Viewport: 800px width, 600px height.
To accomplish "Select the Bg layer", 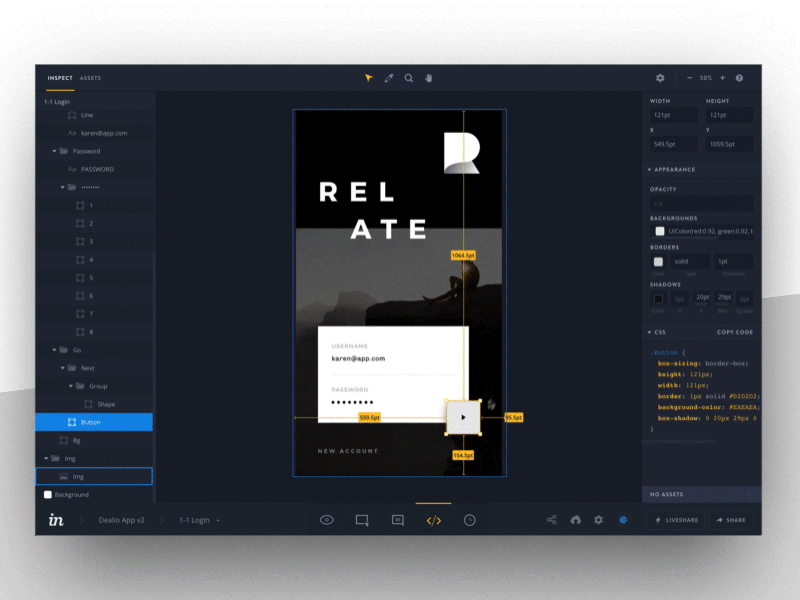I will (95, 440).
